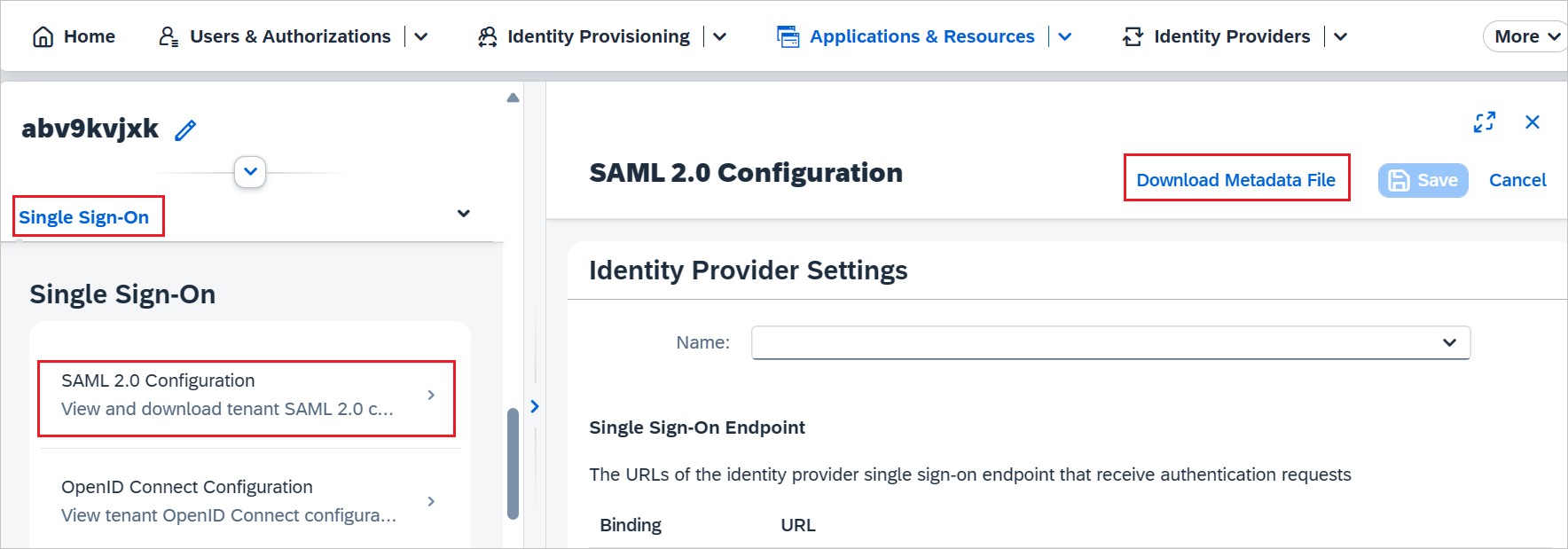The height and width of the screenshot is (549, 1568).
Task: Click the Identity Providers transfer icon
Action: 1133,36
